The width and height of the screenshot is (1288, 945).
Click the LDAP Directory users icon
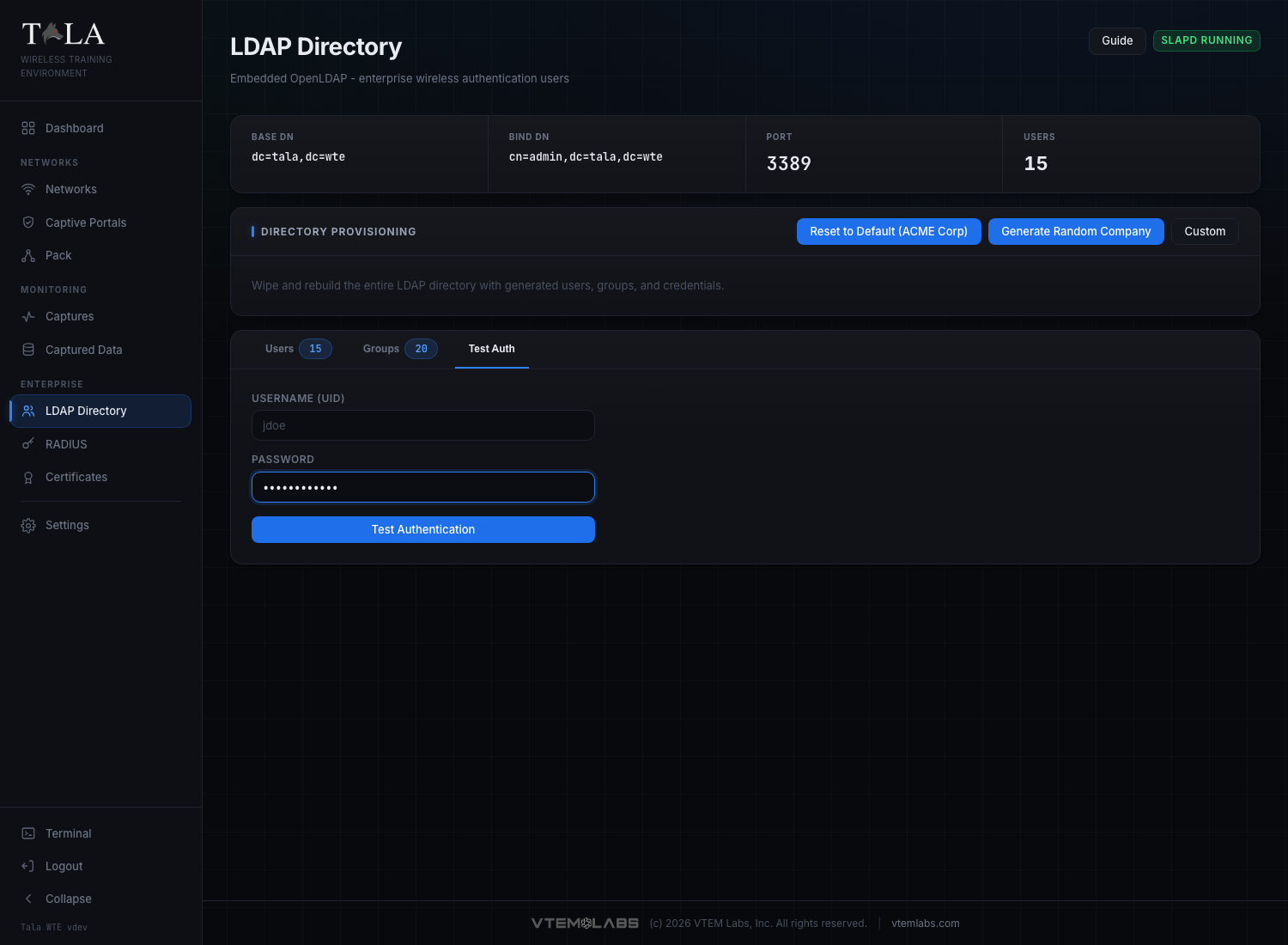tap(28, 411)
